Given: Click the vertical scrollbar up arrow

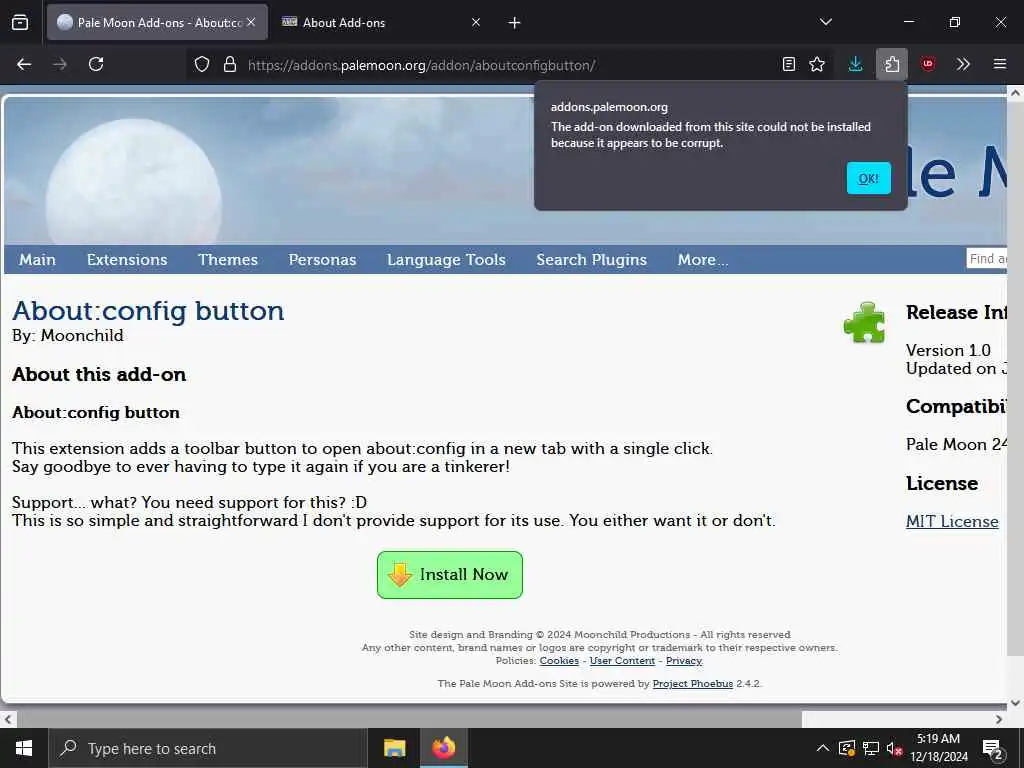Looking at the screenshot, I should (1015, 93).
